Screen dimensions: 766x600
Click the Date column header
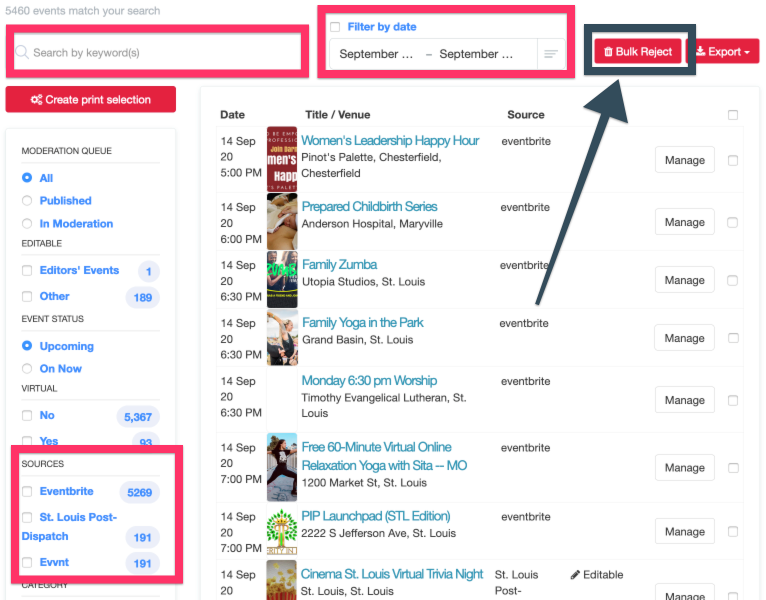pos(232,115)
